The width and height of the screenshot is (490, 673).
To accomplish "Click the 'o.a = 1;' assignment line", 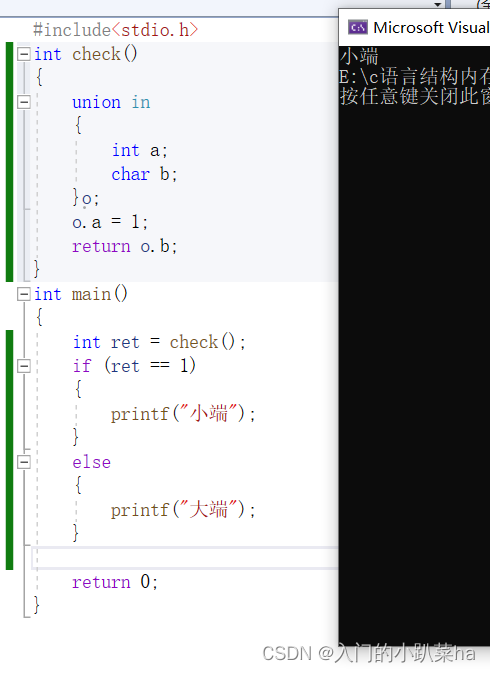I will point(110,222).
